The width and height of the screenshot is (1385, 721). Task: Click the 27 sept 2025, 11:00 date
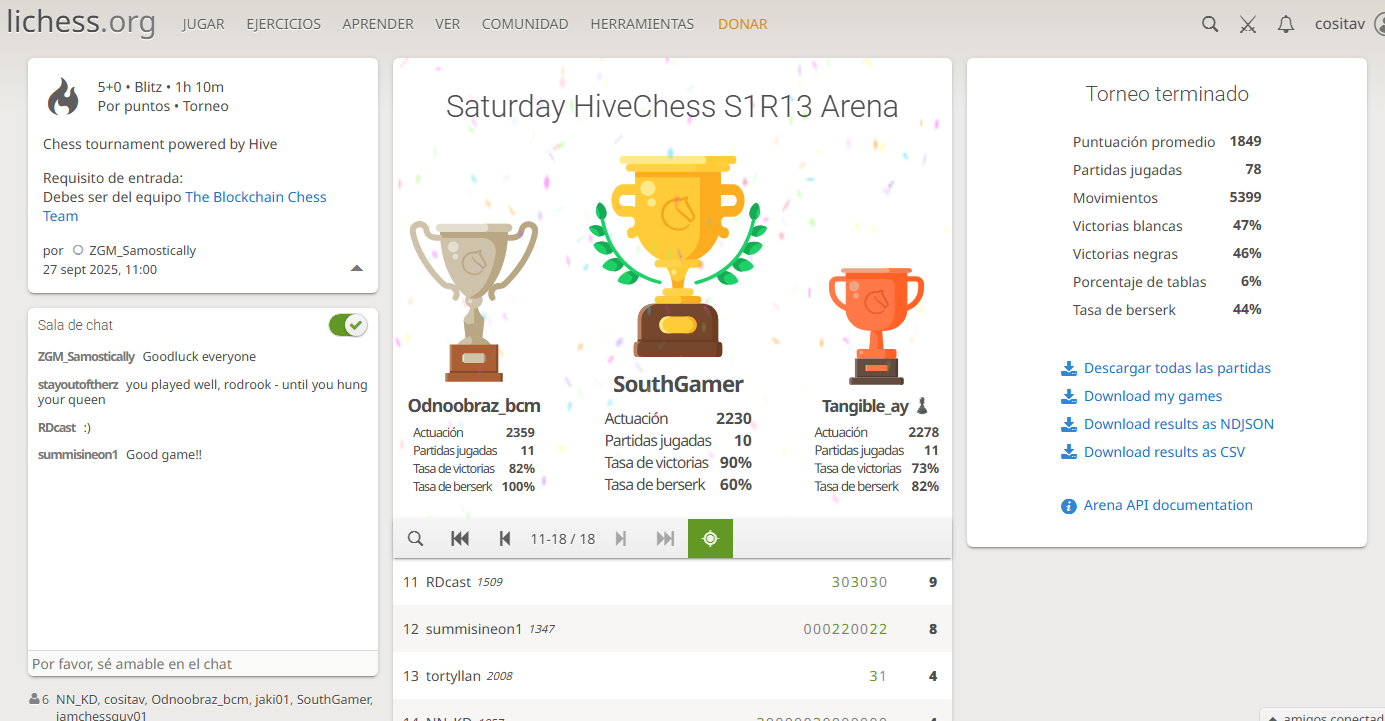click(100, 270)
